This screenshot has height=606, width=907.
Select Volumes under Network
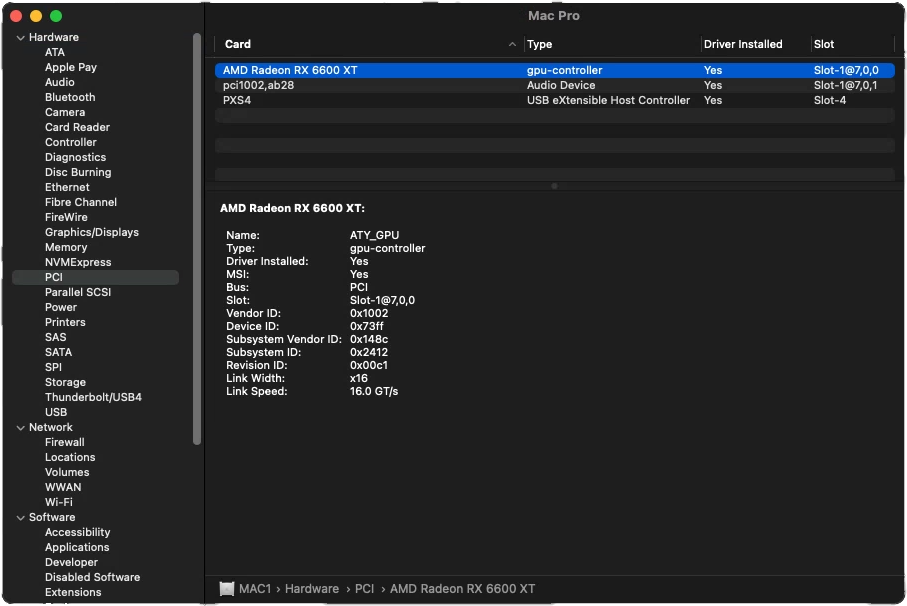pyautogui.click(x=67, y=473)
